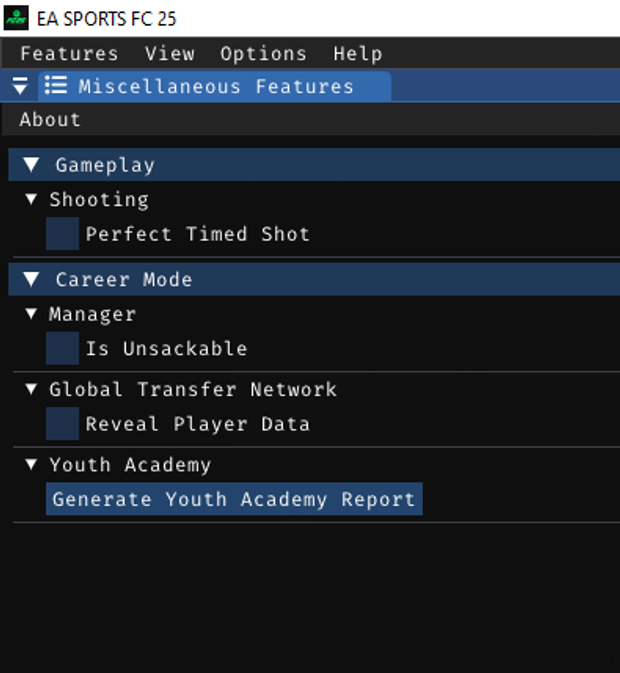The height and width of the screenshot is (673, 620).
Task: Collapse the Gameplay section arrow
Action: (32, 165)
